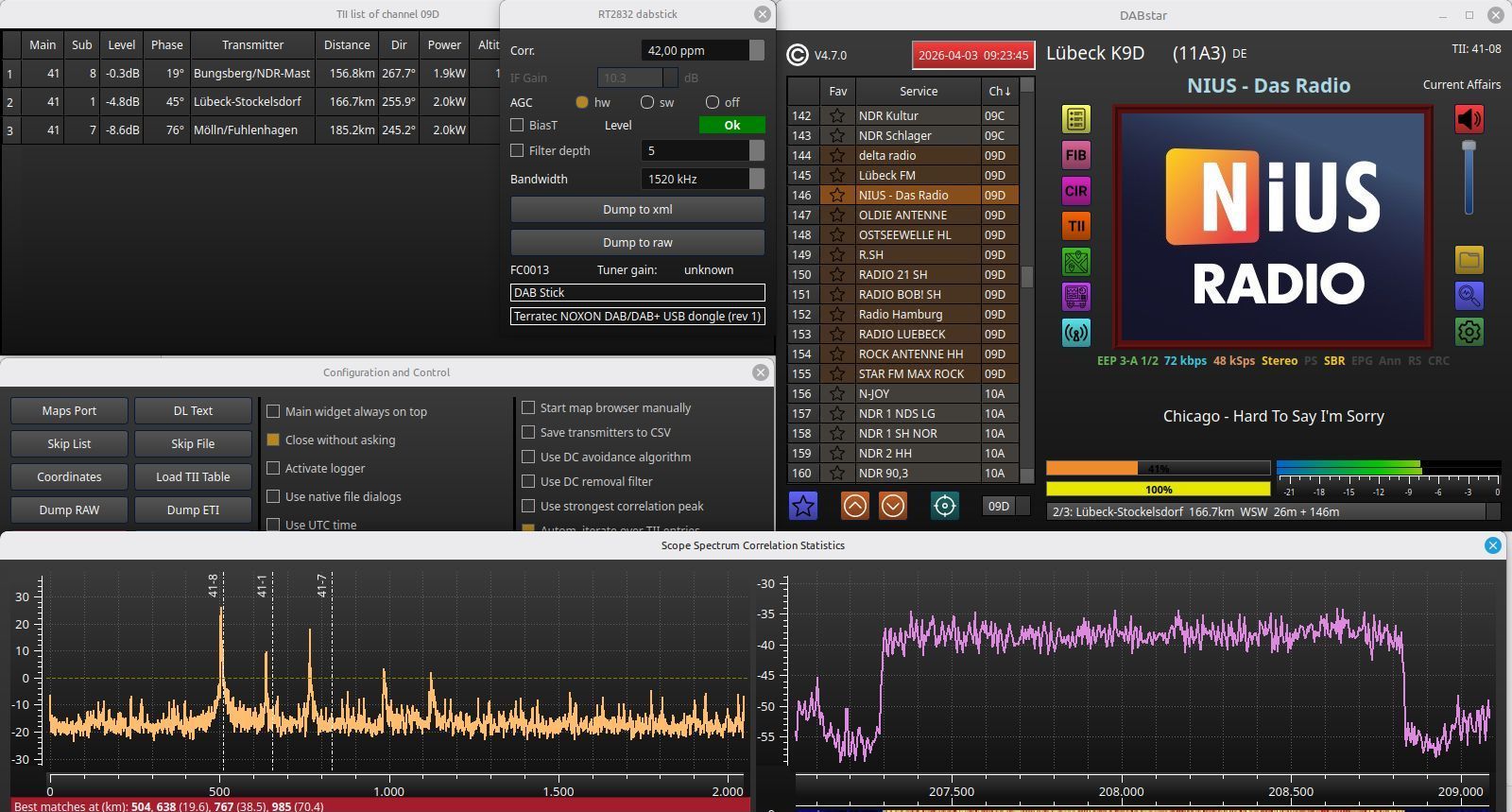This screenshot has height=812, width=1512.
Task: Toggle Use DC removal filter checkbox
Action: pyautogui.click(x=528, y=481)
